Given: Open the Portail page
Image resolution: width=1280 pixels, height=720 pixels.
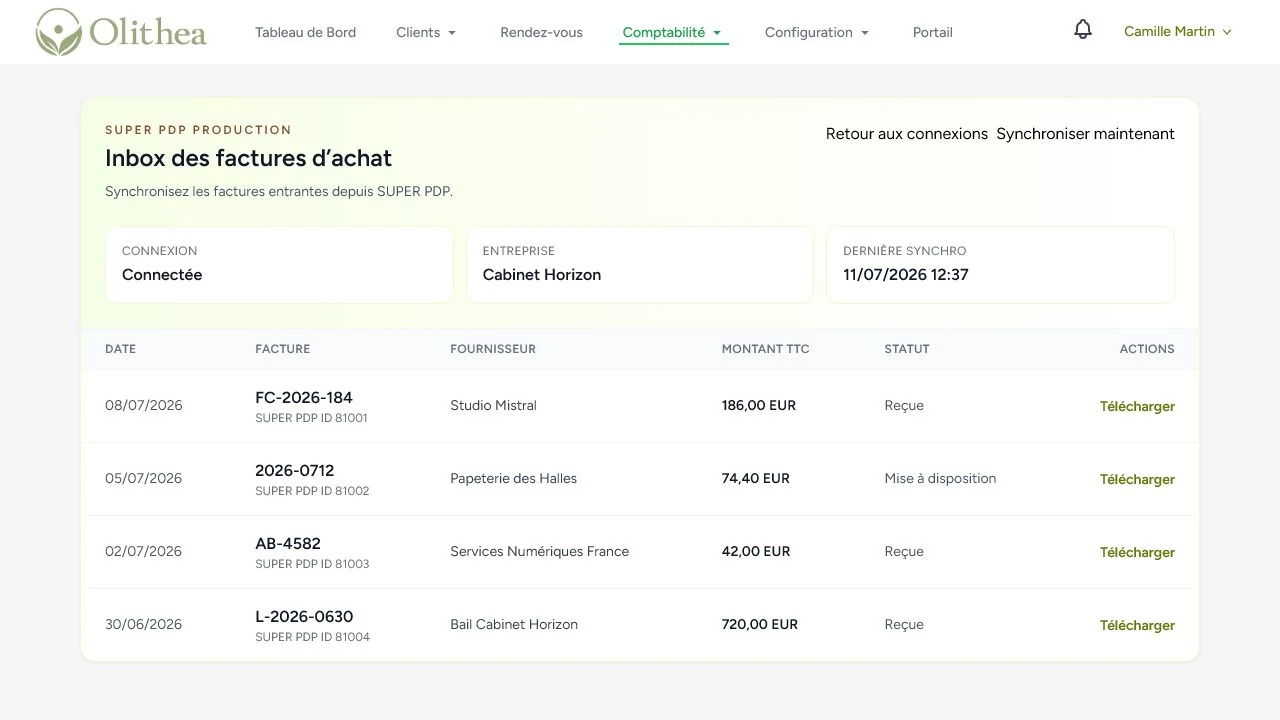Looking at the screenshot, I should click(932, 32).
